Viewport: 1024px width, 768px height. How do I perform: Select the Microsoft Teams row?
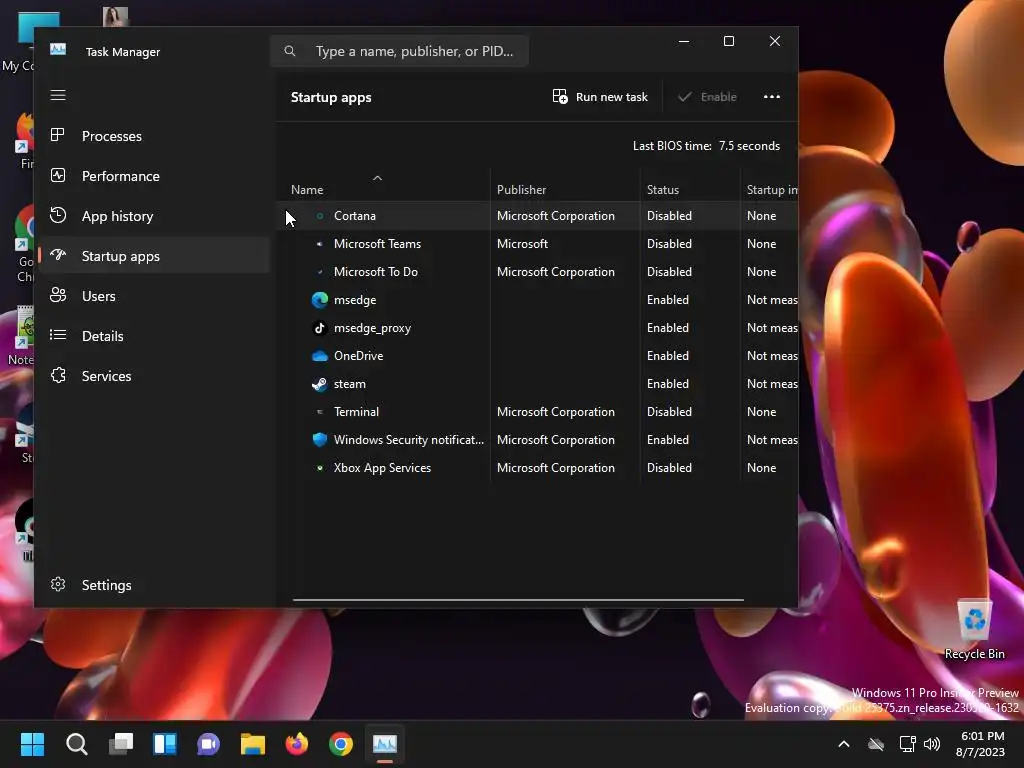click(537, 244)
